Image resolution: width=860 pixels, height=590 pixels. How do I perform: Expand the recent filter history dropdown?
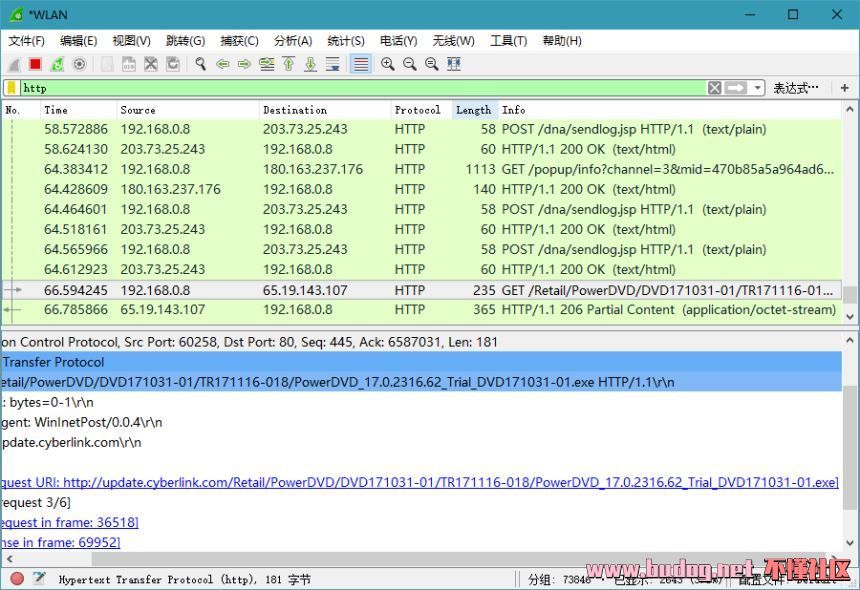coord(758,88)
